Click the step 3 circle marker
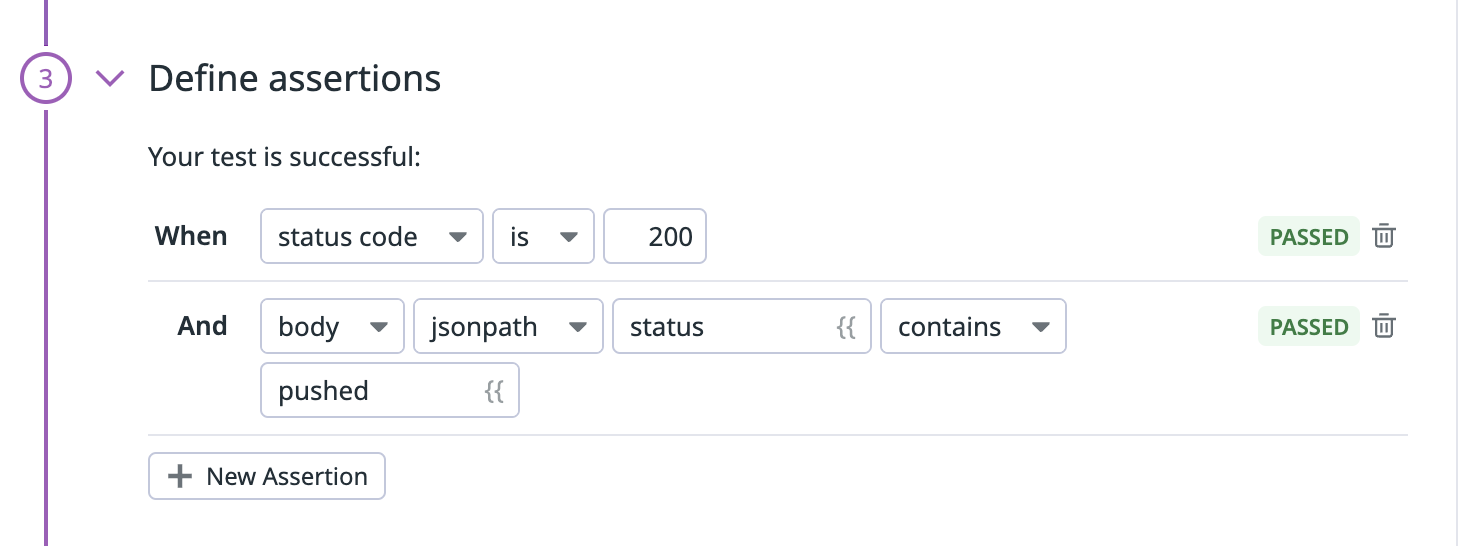Viewport: 1460px width, 546px height. click(45, 78)
